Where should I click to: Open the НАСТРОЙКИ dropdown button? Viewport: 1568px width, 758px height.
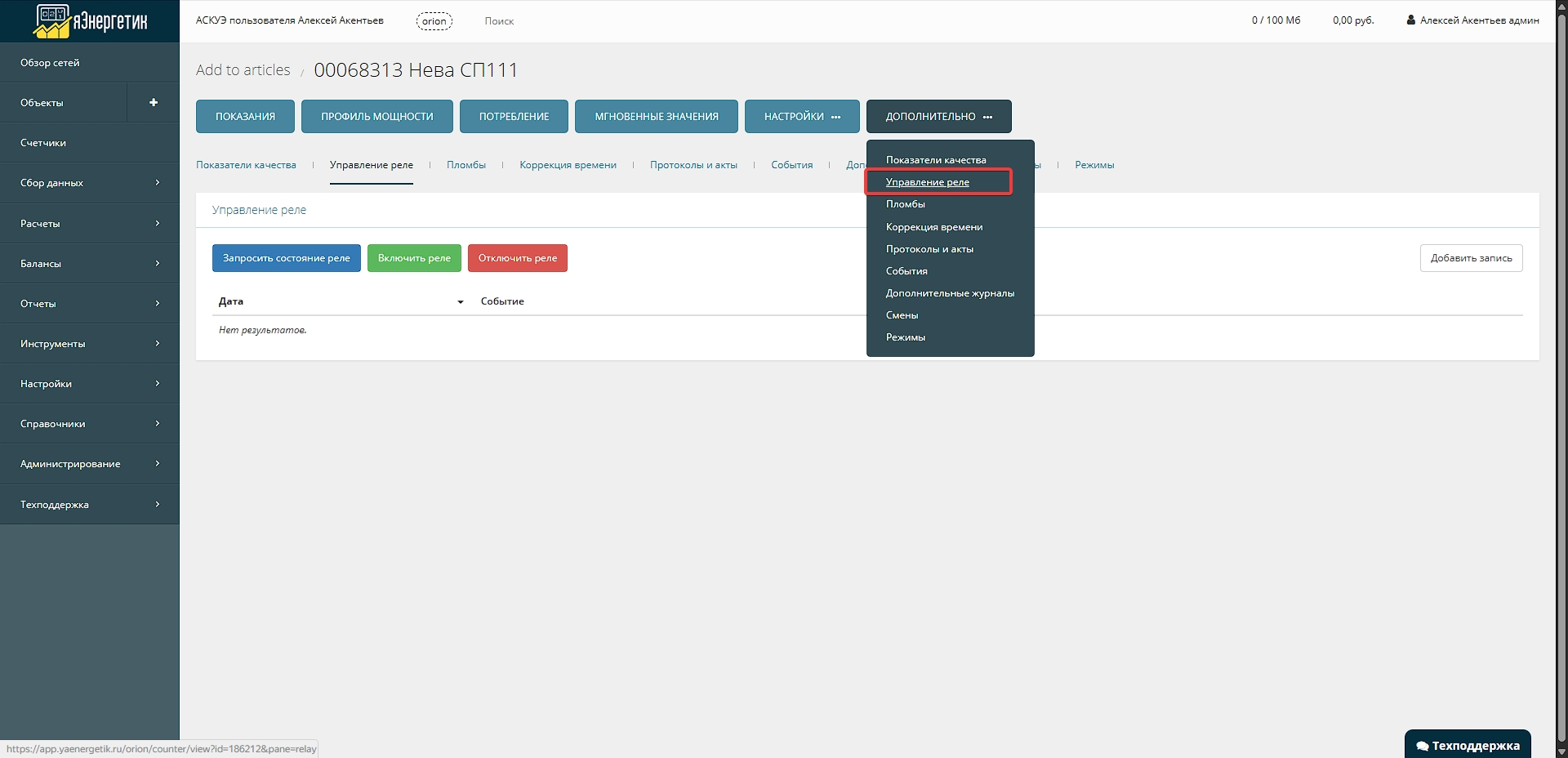(x=801, y=117)
